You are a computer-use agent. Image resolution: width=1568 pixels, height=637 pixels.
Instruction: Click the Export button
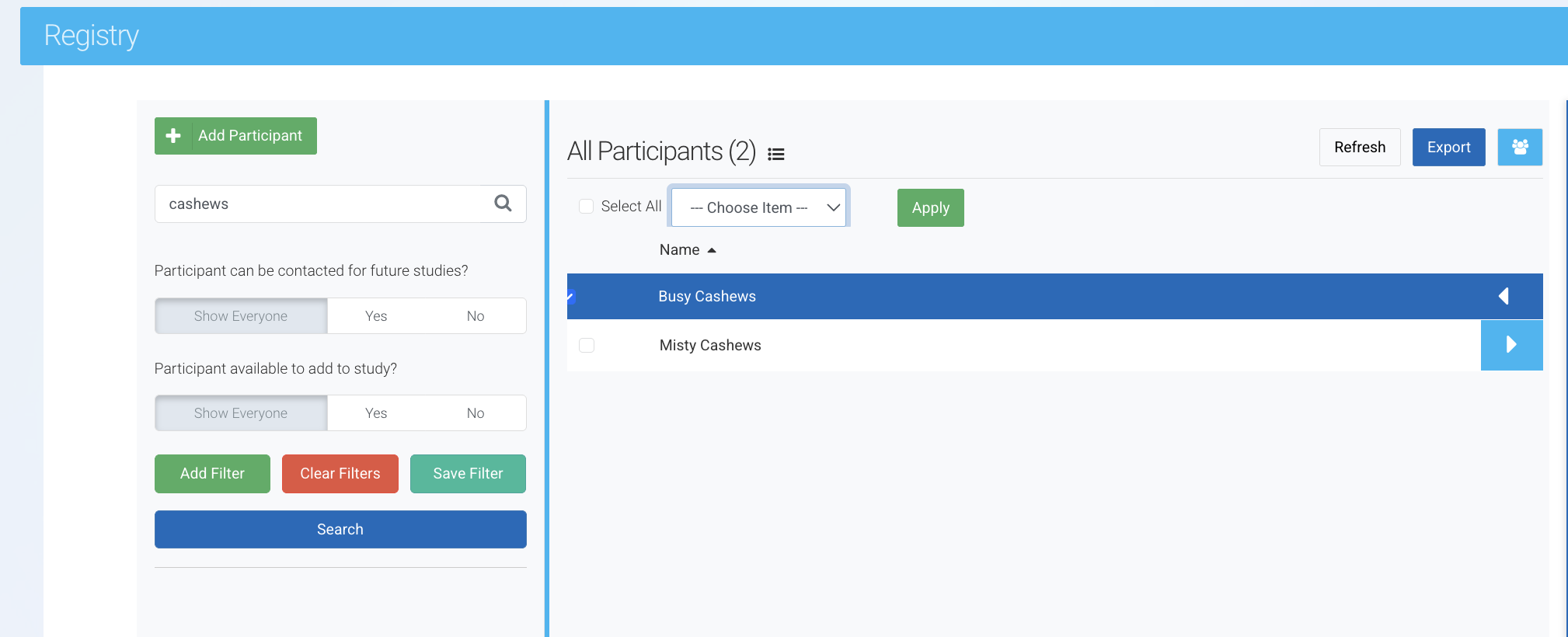point(1448,147)
